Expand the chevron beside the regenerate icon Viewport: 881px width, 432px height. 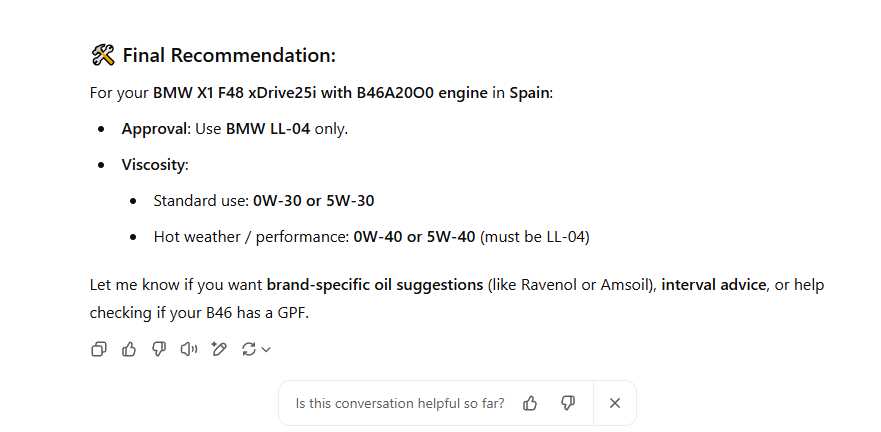(x=266, y=349)
